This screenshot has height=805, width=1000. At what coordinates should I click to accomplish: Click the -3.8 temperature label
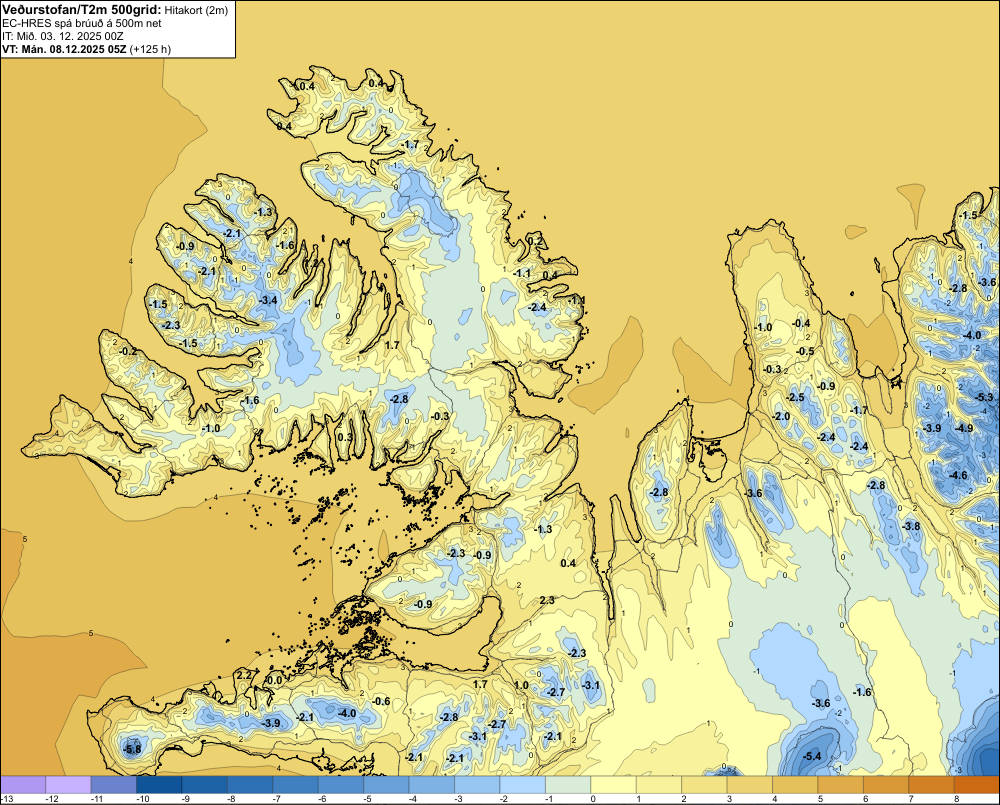coord(911,526)
